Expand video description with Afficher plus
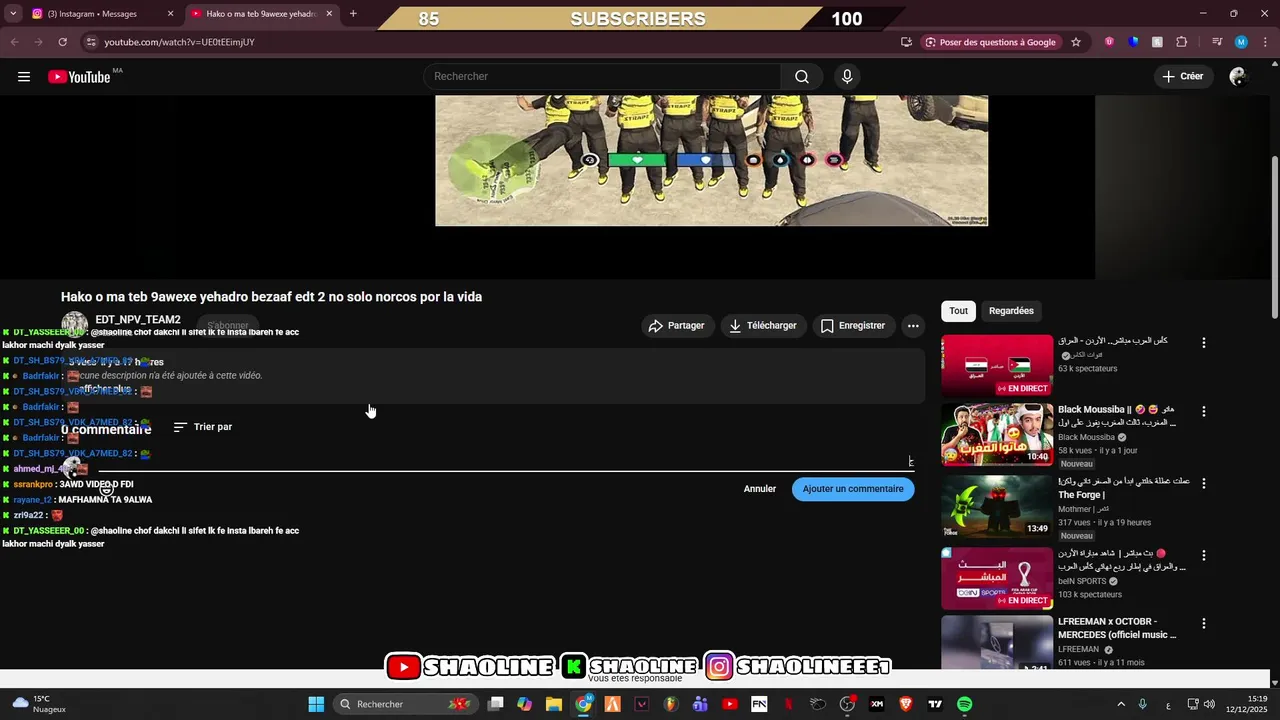 click(x=104, y=389)
